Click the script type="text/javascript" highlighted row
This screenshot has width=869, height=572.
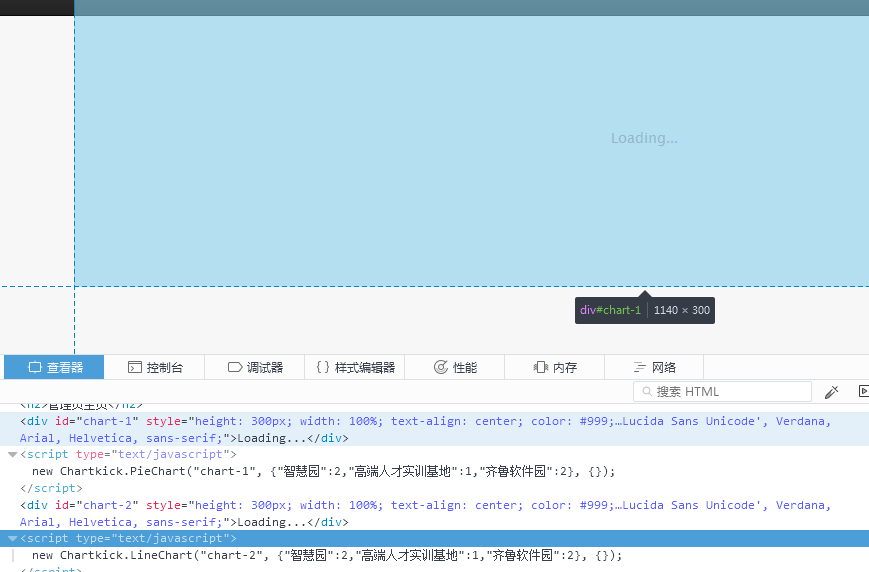tap(434, 538)
